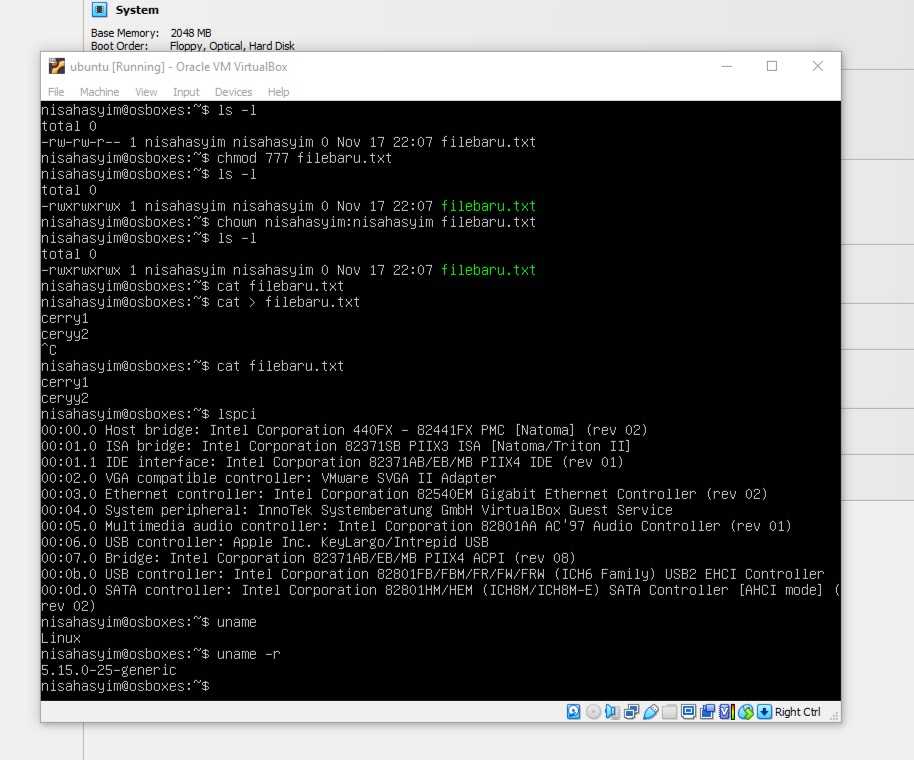Open the Input menu
The width and height of the screenshot is (914, 760).
coord(186,92)
